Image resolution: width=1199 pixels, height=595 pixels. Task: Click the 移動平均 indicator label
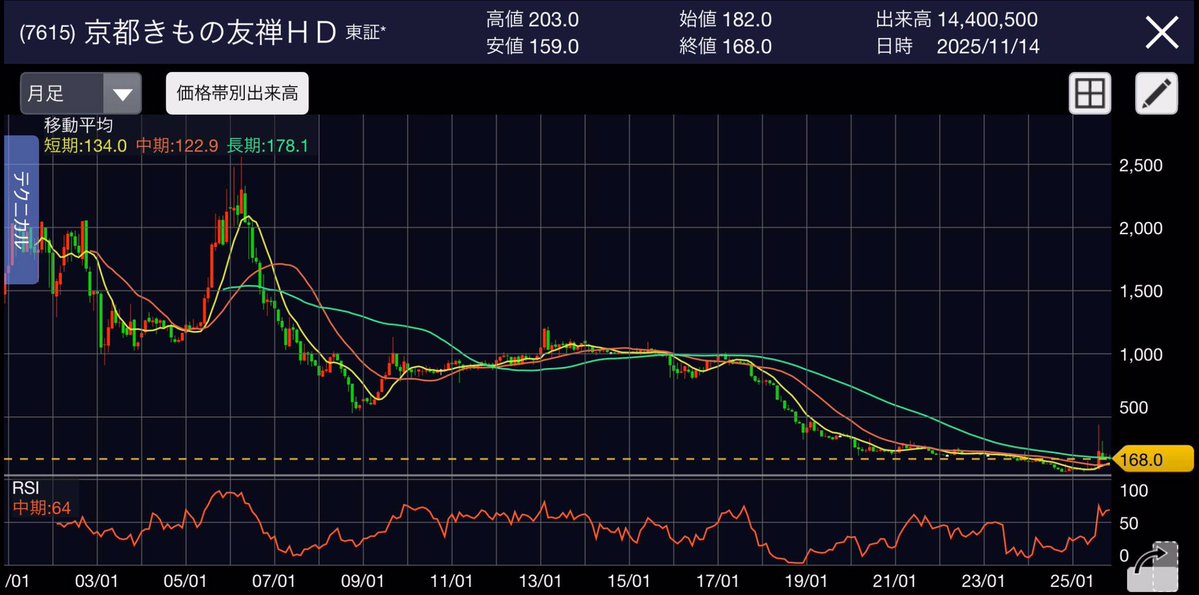[78, 126]
